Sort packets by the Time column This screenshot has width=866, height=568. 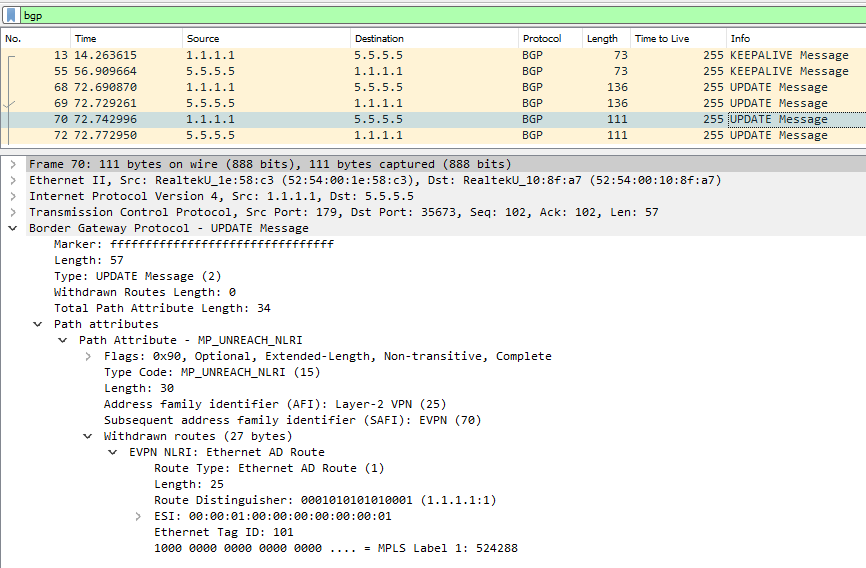[86, 39]
